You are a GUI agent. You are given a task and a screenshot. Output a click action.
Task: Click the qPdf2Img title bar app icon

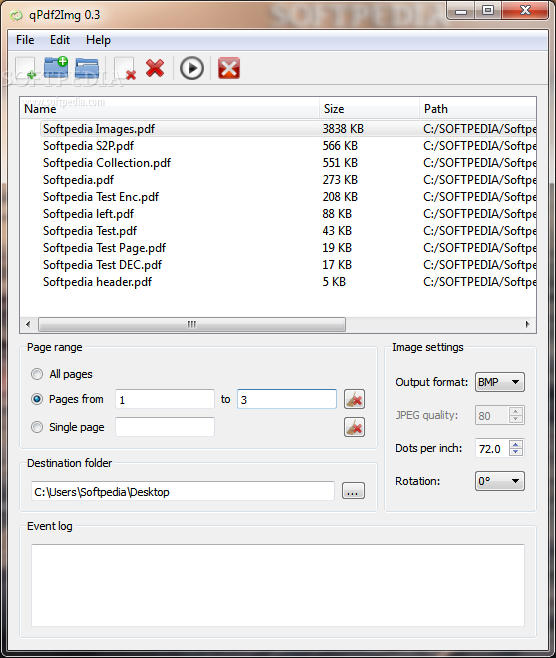click(x=16, y=16)
